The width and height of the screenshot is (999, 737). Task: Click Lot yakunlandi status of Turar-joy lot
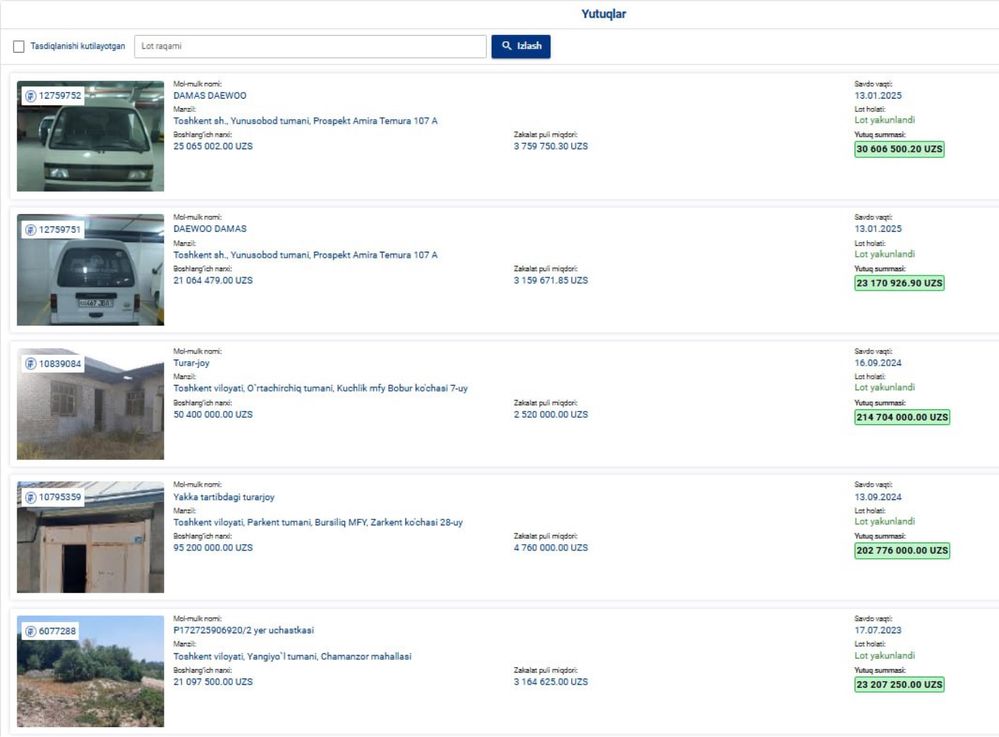(x=884, y=387)
